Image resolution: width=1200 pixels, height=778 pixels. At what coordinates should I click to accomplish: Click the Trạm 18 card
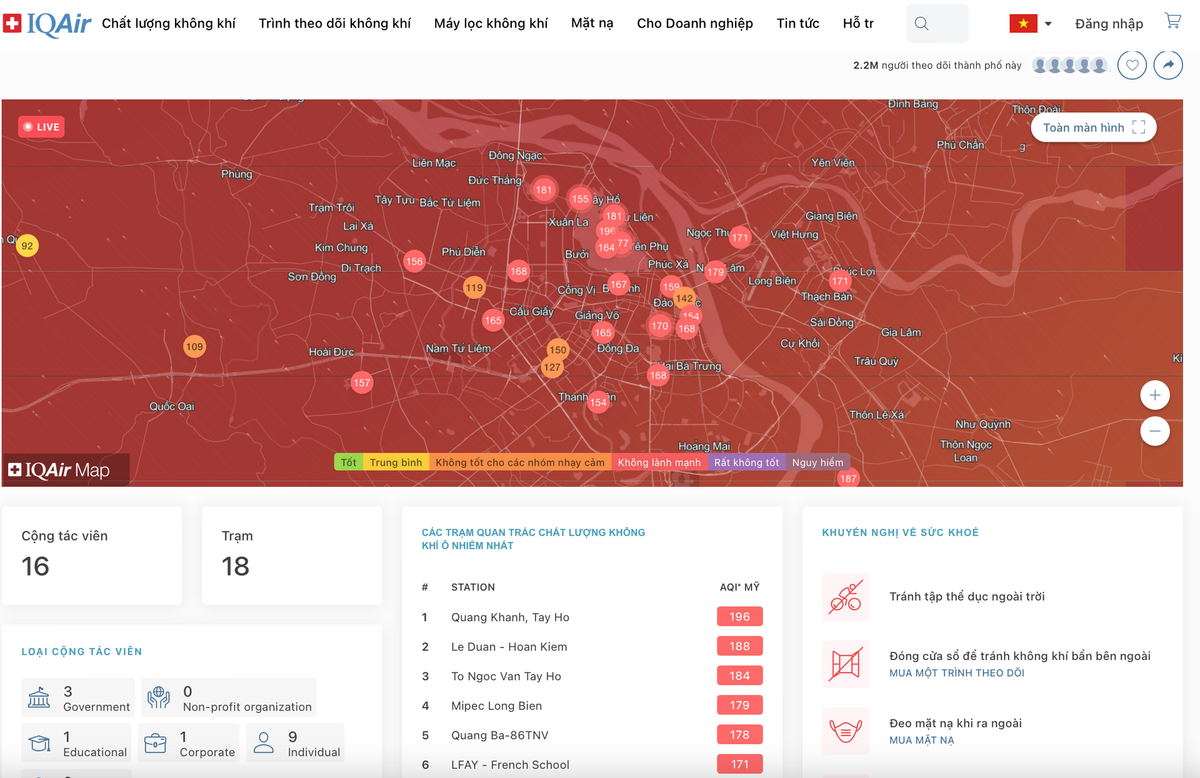pos(292,555)
